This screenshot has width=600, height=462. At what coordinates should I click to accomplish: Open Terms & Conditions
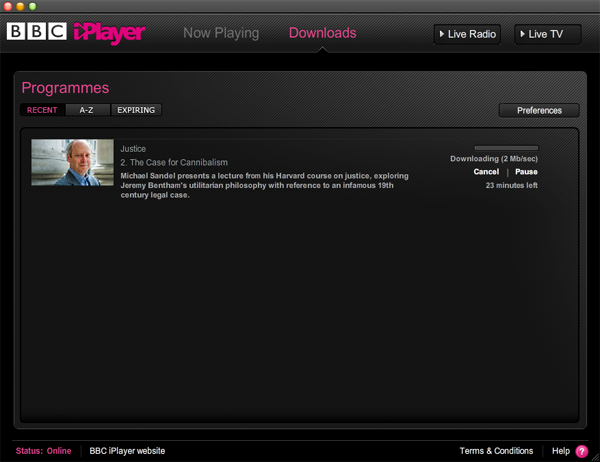pos(496,451)
